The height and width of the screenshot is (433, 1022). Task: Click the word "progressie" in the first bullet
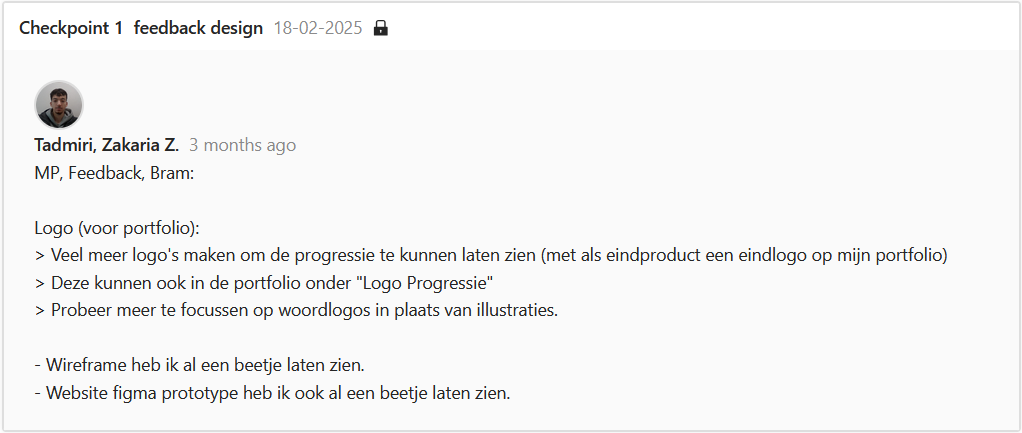click(347, 255)
